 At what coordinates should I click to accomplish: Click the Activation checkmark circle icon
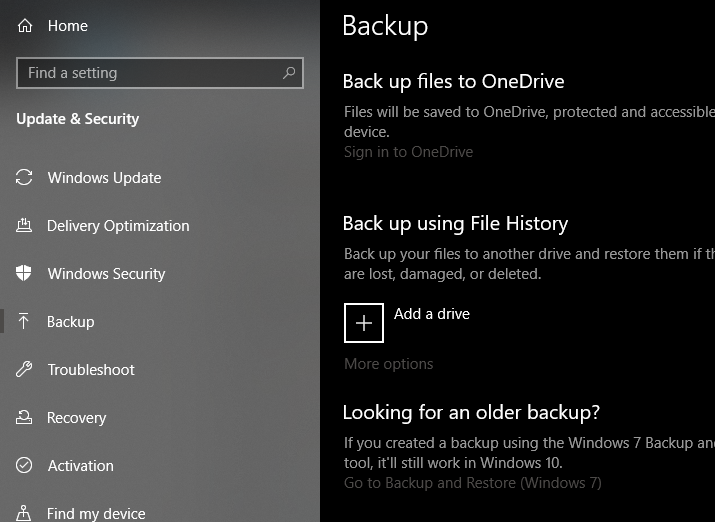(24, 465)
